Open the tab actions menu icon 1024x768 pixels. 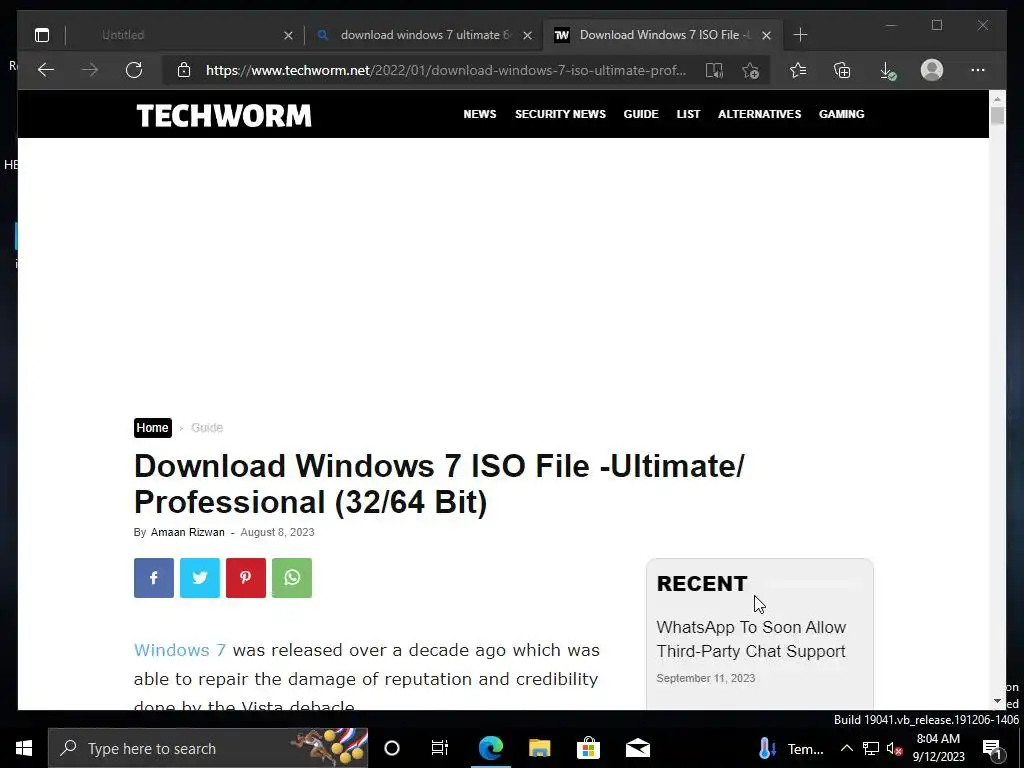pyautogui.click(x=42, y=35)
